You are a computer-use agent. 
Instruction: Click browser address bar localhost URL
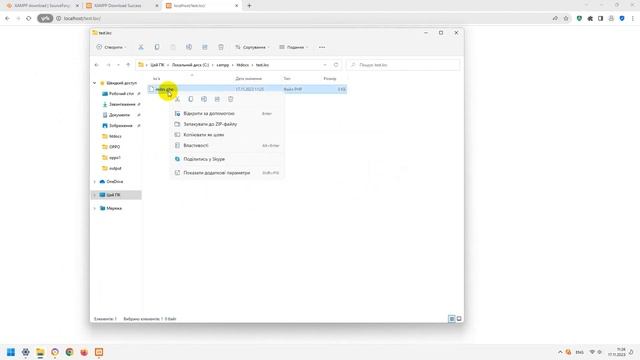[82, 18]
